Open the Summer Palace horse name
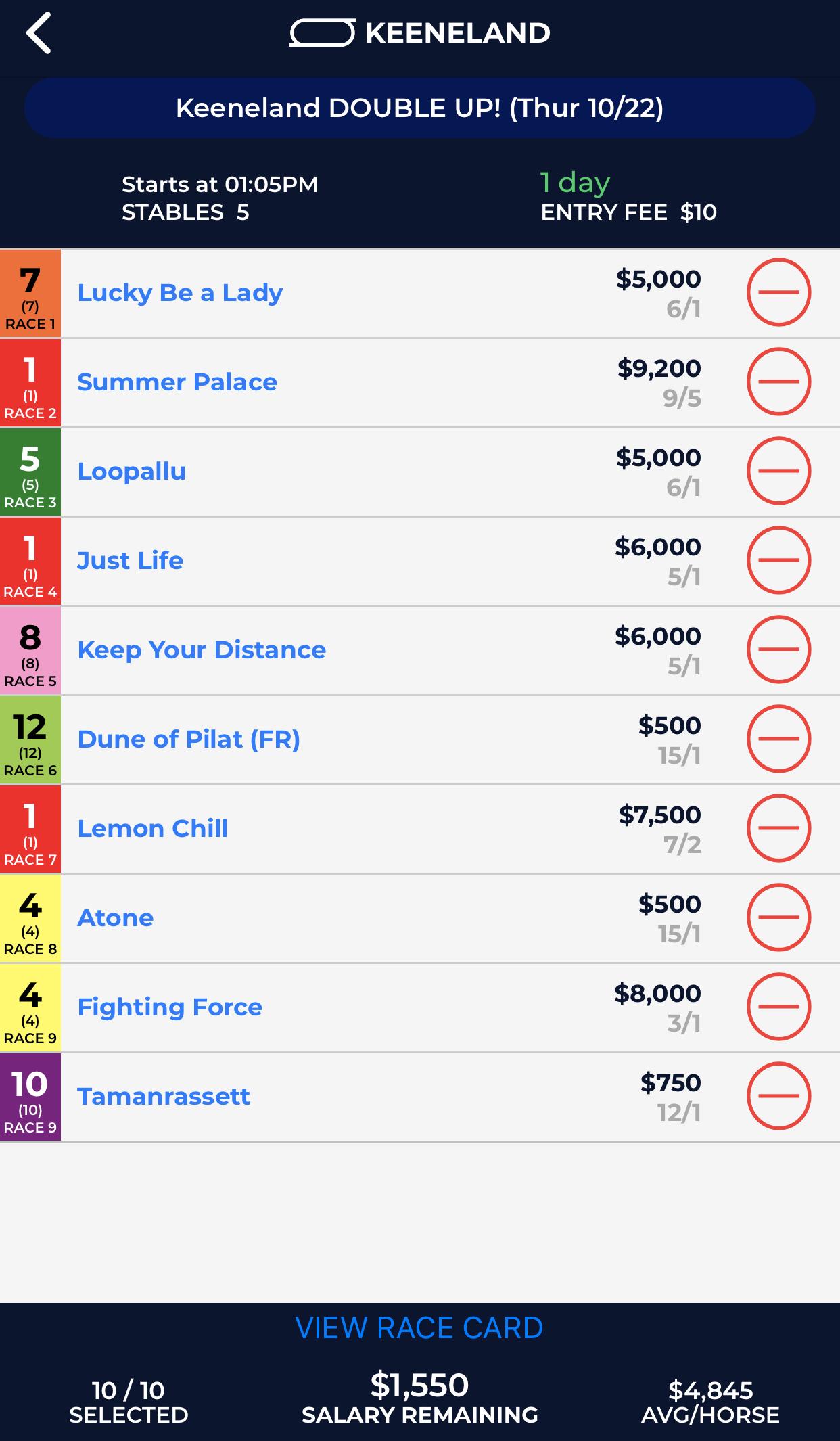The height and width of the screenshot is (1441, 840). coord(177,382)
